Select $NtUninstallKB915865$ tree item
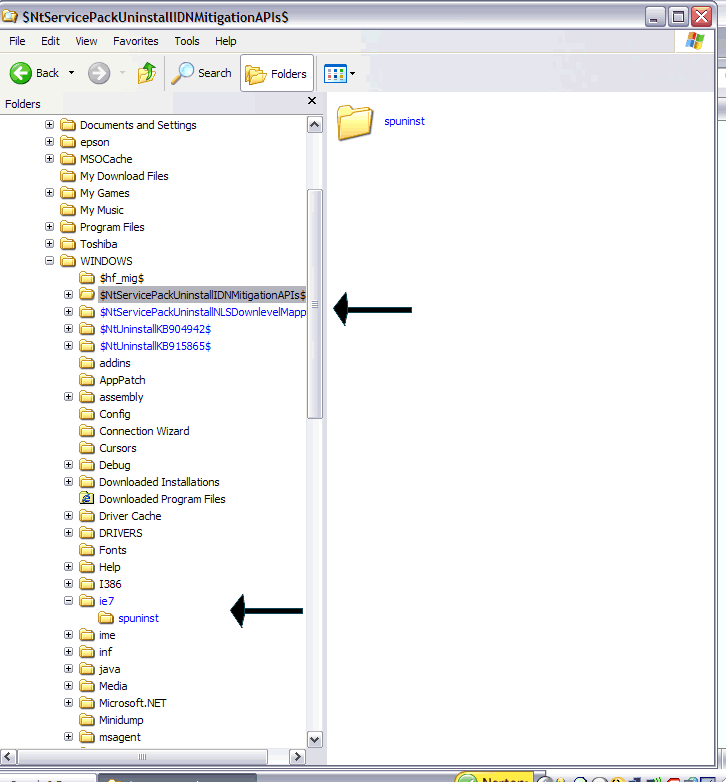 [x=155, y=346]
